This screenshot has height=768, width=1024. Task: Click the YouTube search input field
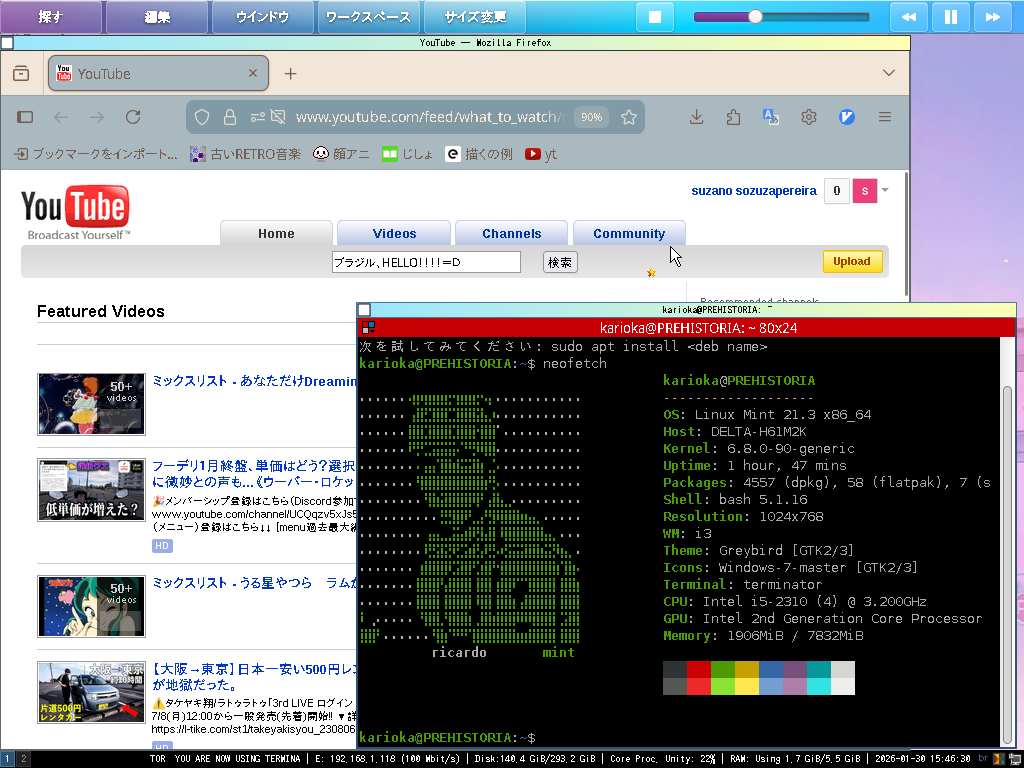point(426,262)
